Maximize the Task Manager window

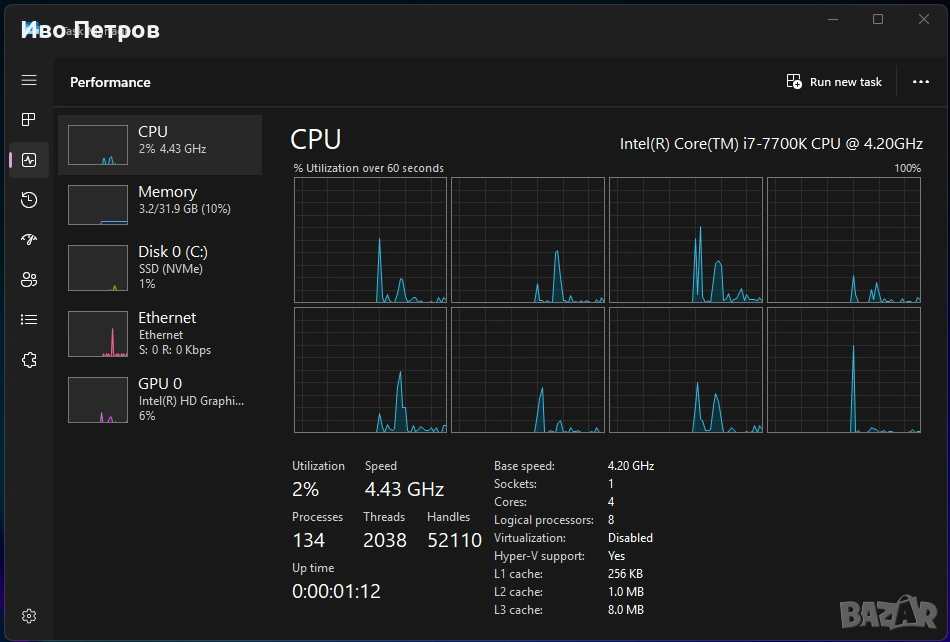pyautogui.click(x=878, y=19)
